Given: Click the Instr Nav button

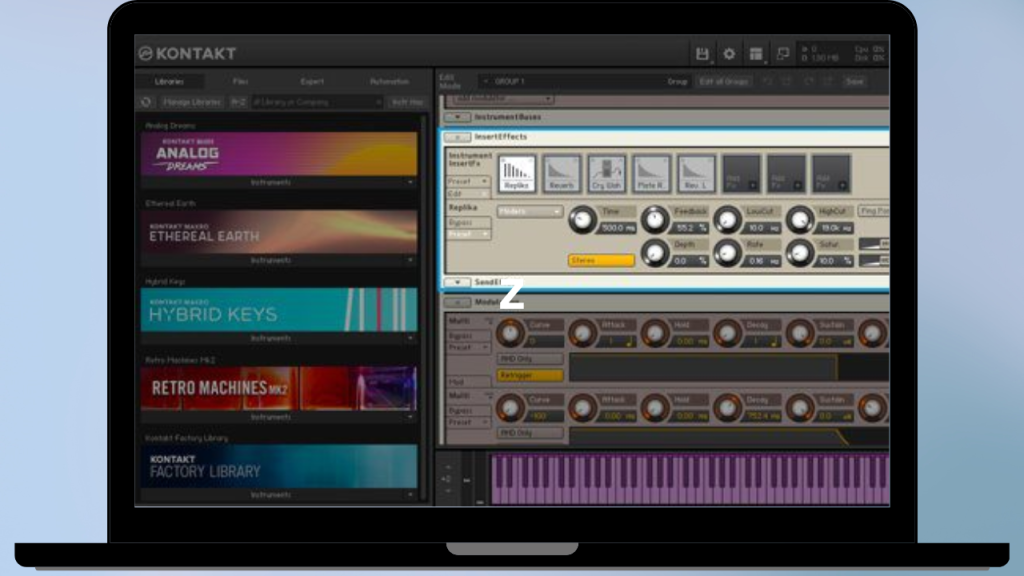Looking at the screenshot, I should [407, 102].
